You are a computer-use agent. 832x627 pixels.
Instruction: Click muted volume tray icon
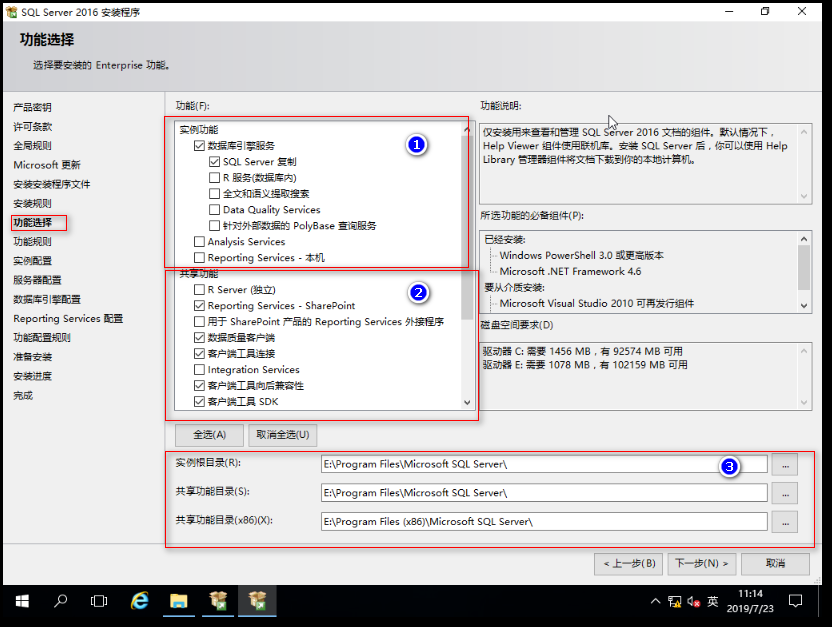click(x=694, y=602)
